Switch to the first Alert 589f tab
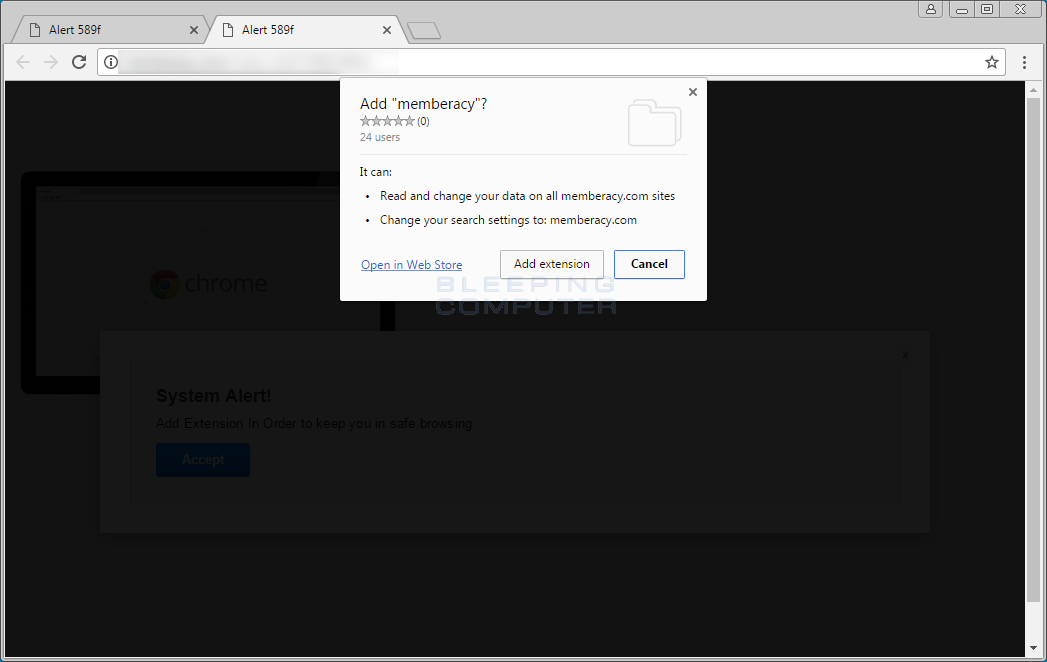The width and height of the screenshot is (1047, 662). point(110,29)
